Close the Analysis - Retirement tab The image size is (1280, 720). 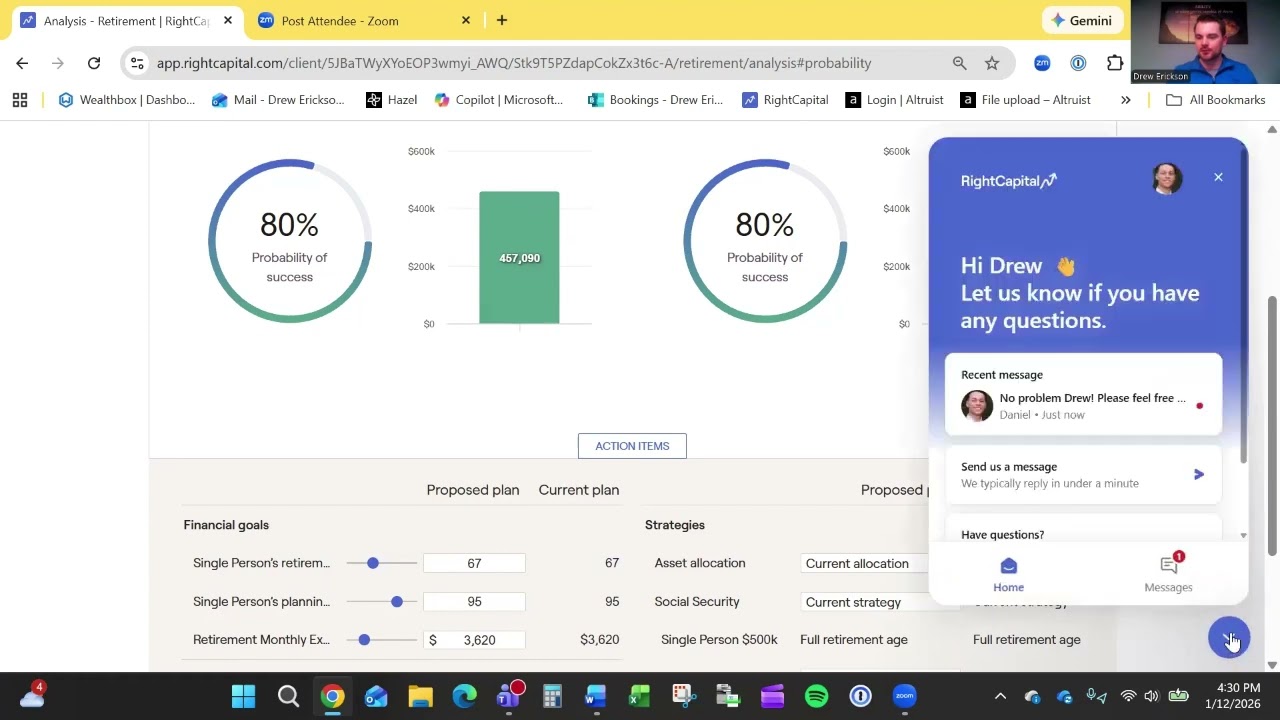pyautogui.click(x=228, y=20)
